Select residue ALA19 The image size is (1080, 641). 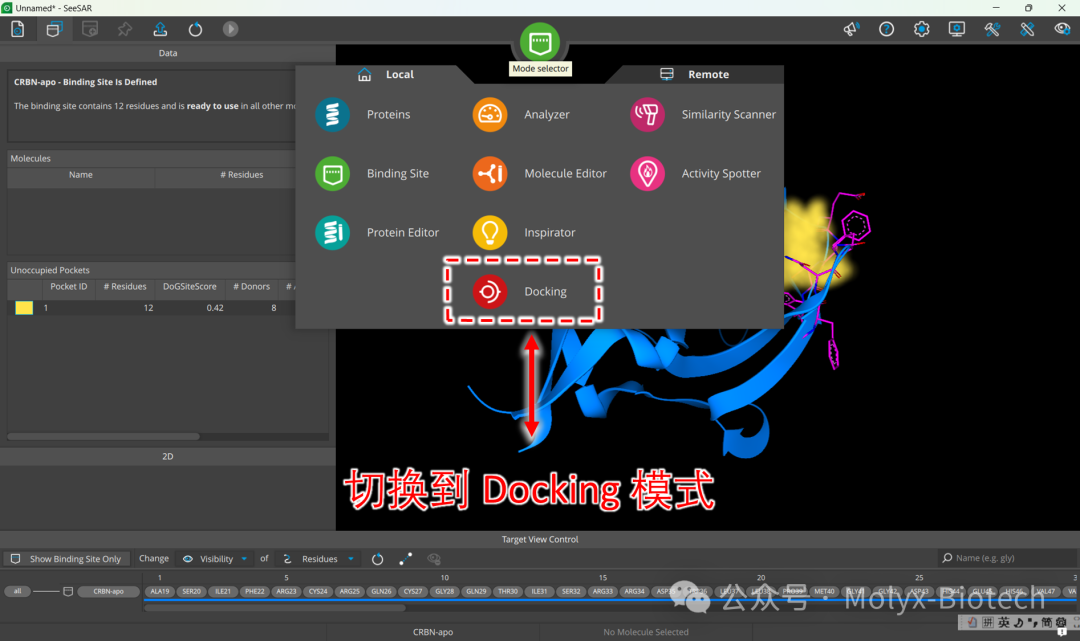point(160,591)
